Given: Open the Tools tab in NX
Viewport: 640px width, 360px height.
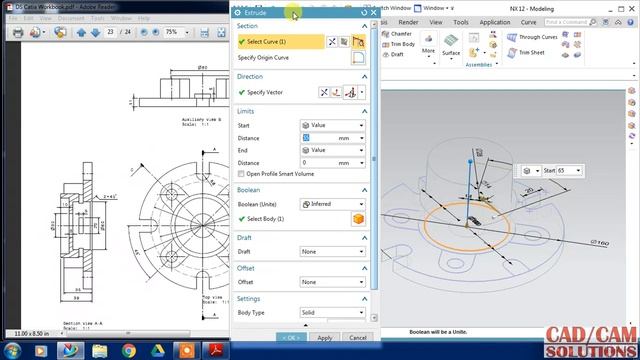Looking at the screenshot, I should (461, 22).
